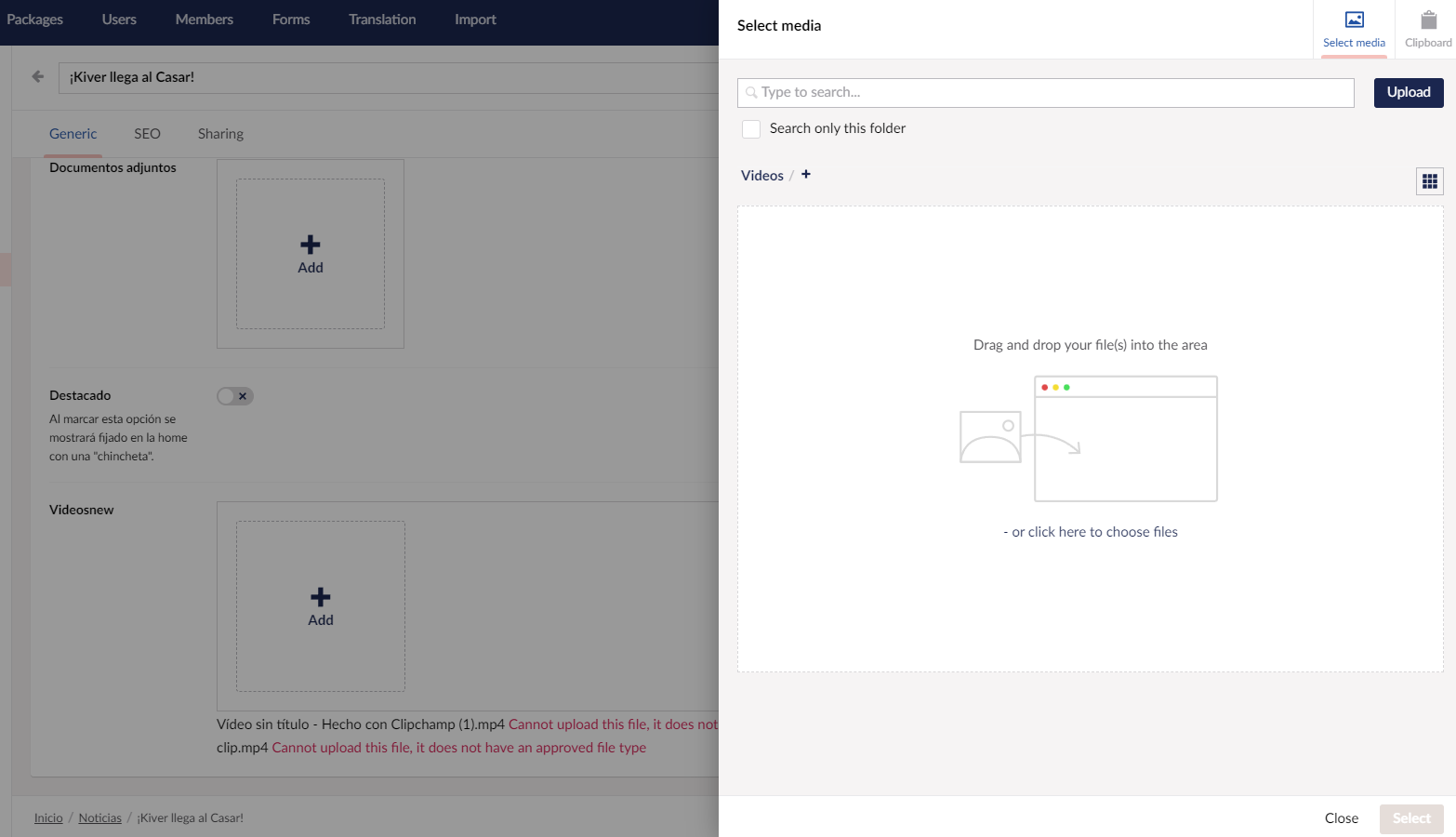This screenshot has height=837, width=1456.
Task: Click the plus icon next to Videos
Action: (x=806, y=175)
